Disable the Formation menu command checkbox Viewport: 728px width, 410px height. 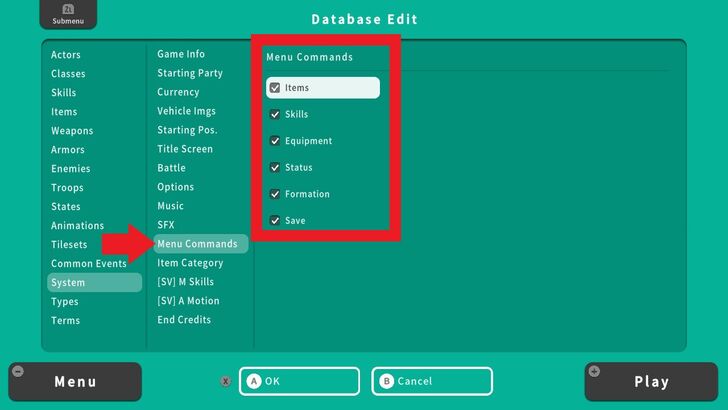point(275,194)
